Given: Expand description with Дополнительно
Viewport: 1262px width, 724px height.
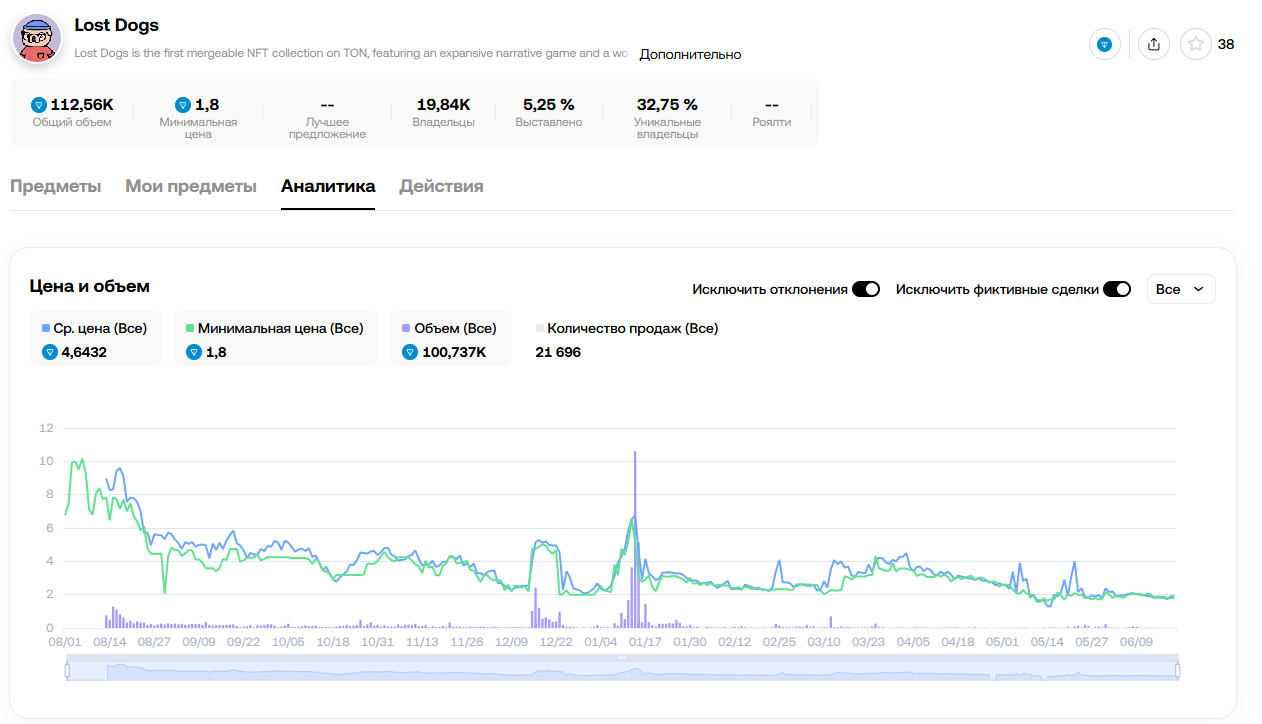Looking at the screenshot, I should pos(690,54).
